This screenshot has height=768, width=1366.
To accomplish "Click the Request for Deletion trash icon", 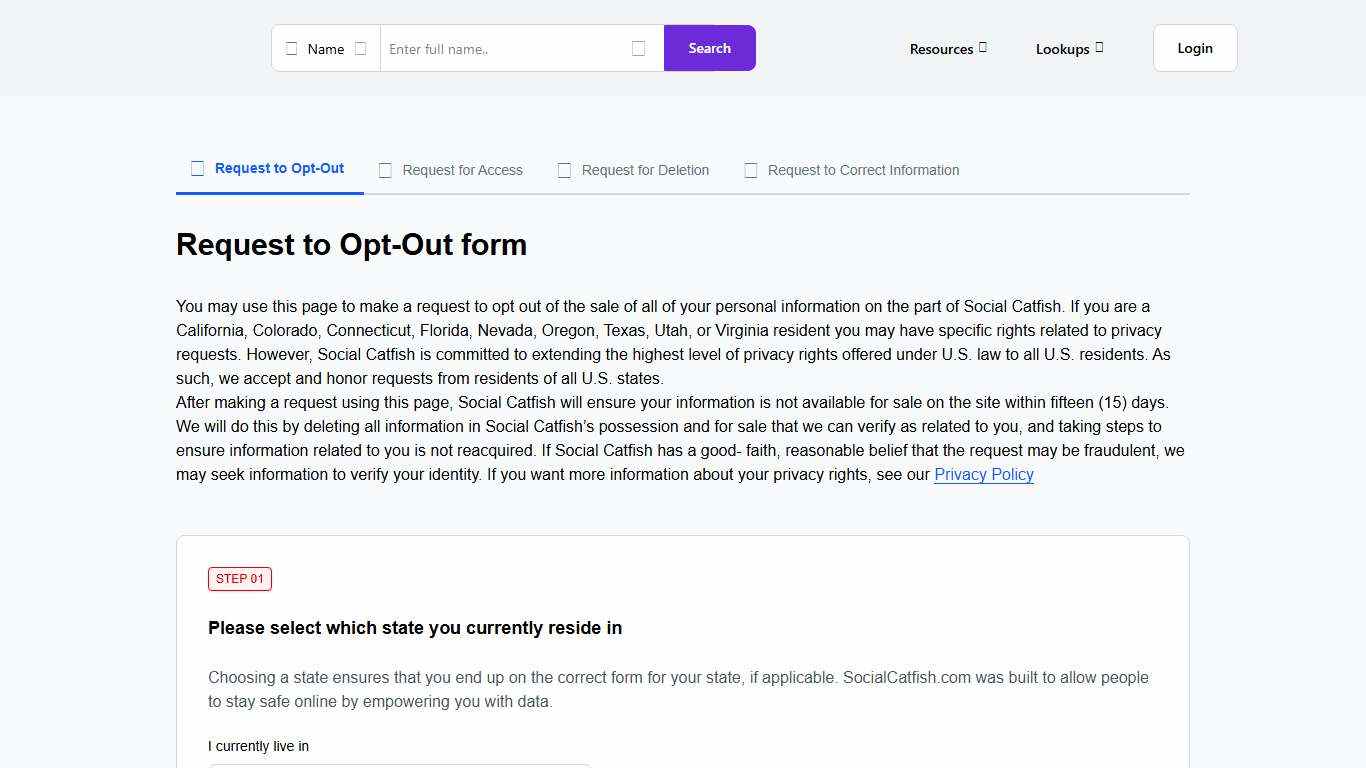I will [564, 170].
